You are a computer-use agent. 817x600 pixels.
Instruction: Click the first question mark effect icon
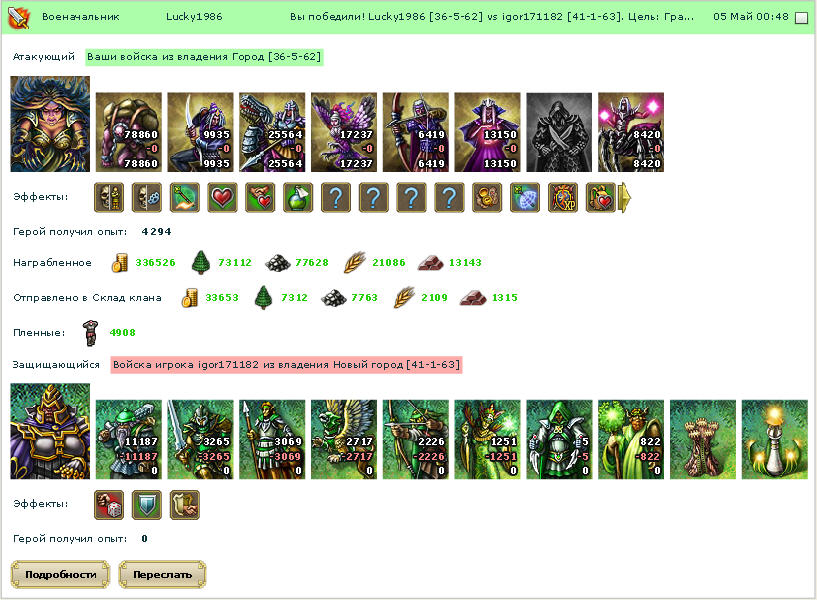tap(336, 197)
